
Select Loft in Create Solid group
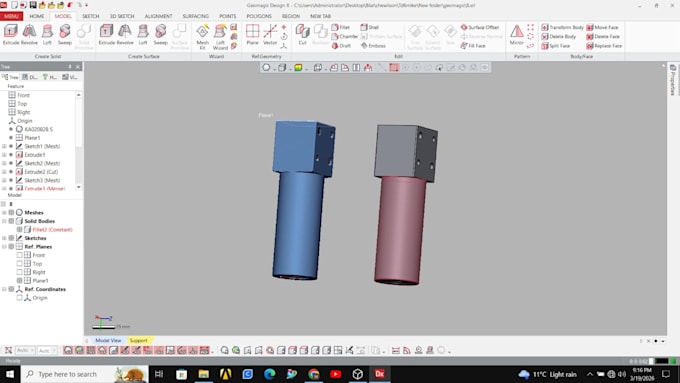click(47, 34)
